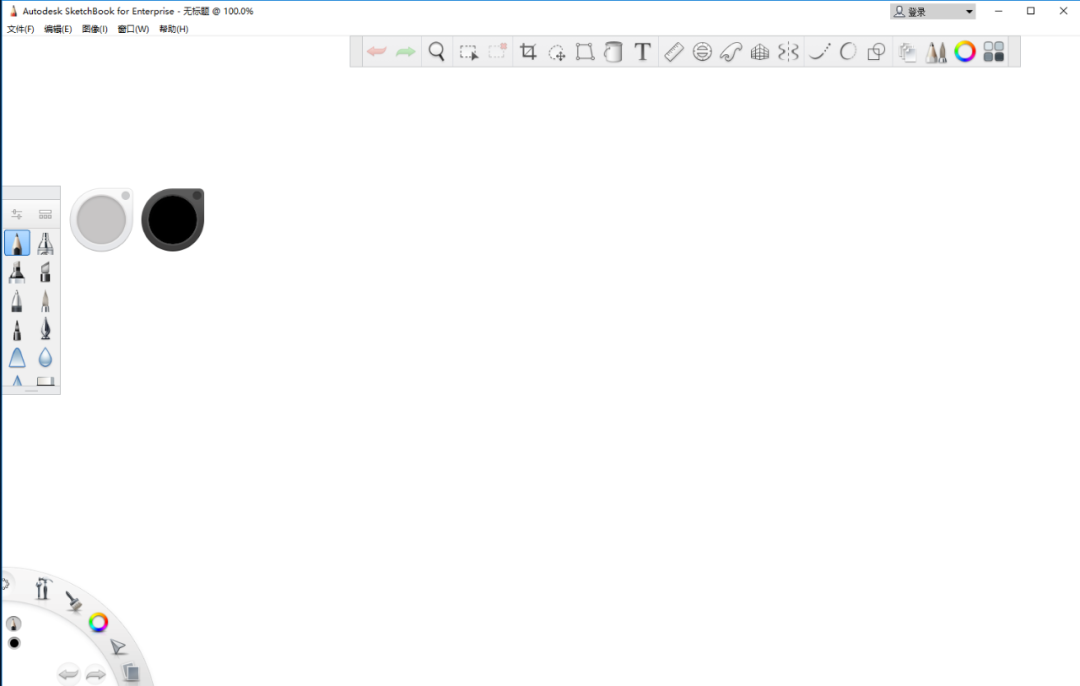Select the Ballpoint pen brush
Viewport: 1080px width, 686px height.
pyautogui.click(x=17, y=301)
